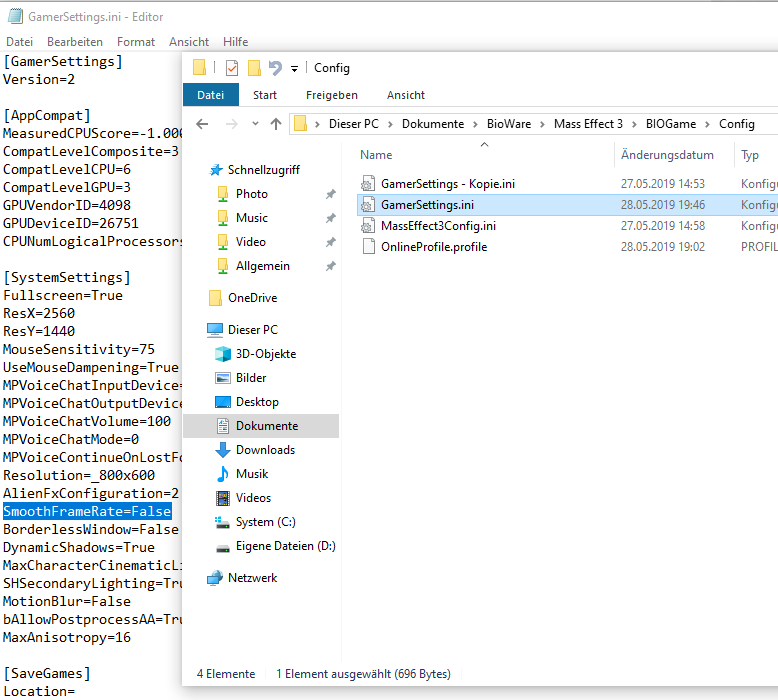Select OnlineProfile.profile file

(x=434, y=247)
